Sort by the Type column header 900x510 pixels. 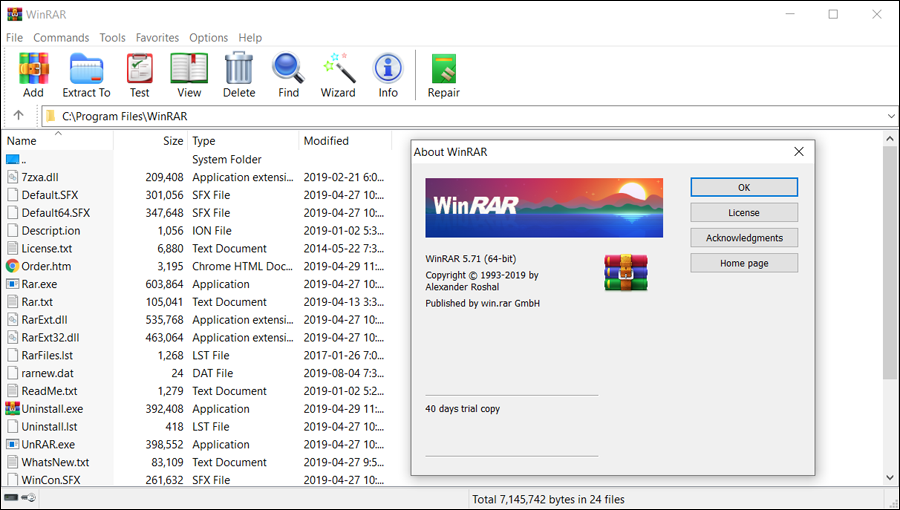[243, 141]
